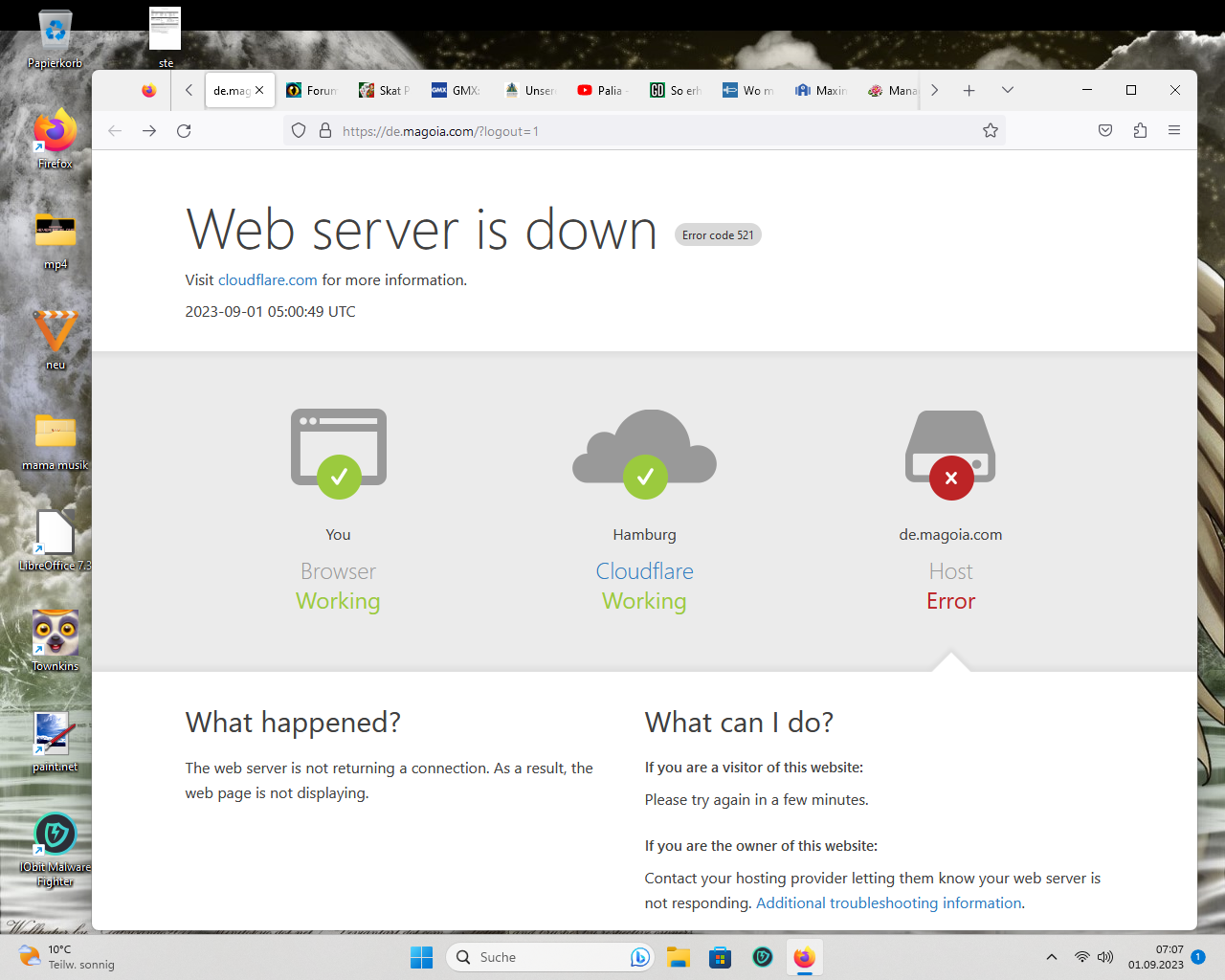Viewport: 1225px width, 980px height.
Task: Open the ste document desktop icon
Action: 165,36
